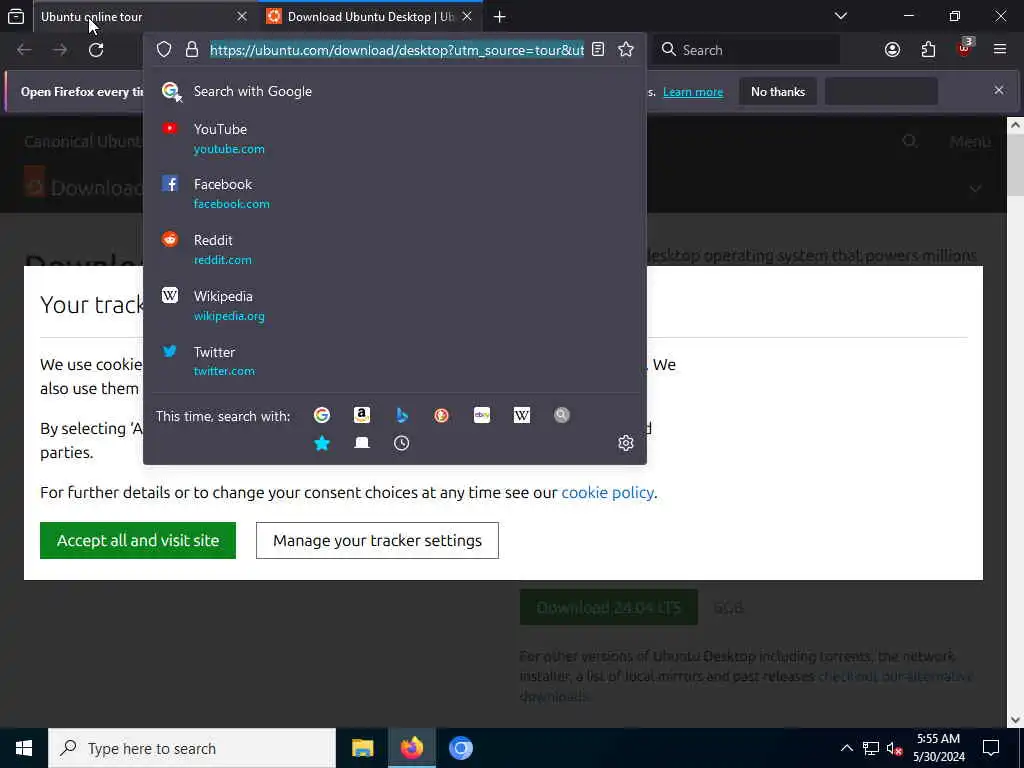This screenshot has height=768, width=1024.
Task: Search this time with Wikipedia icon
Action: coord(522,415)
